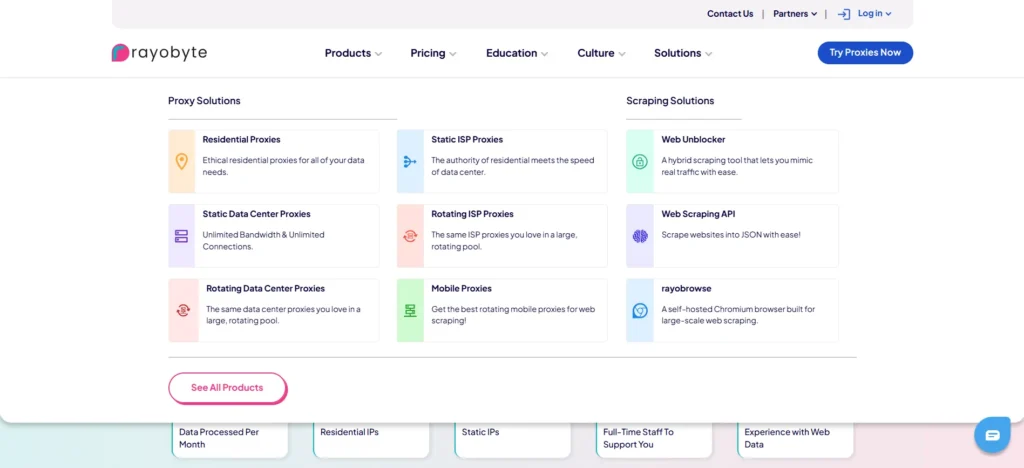The image size is (1024, 468).
Task: Expand the Pricing menu chevron
Action: [453, 54]
